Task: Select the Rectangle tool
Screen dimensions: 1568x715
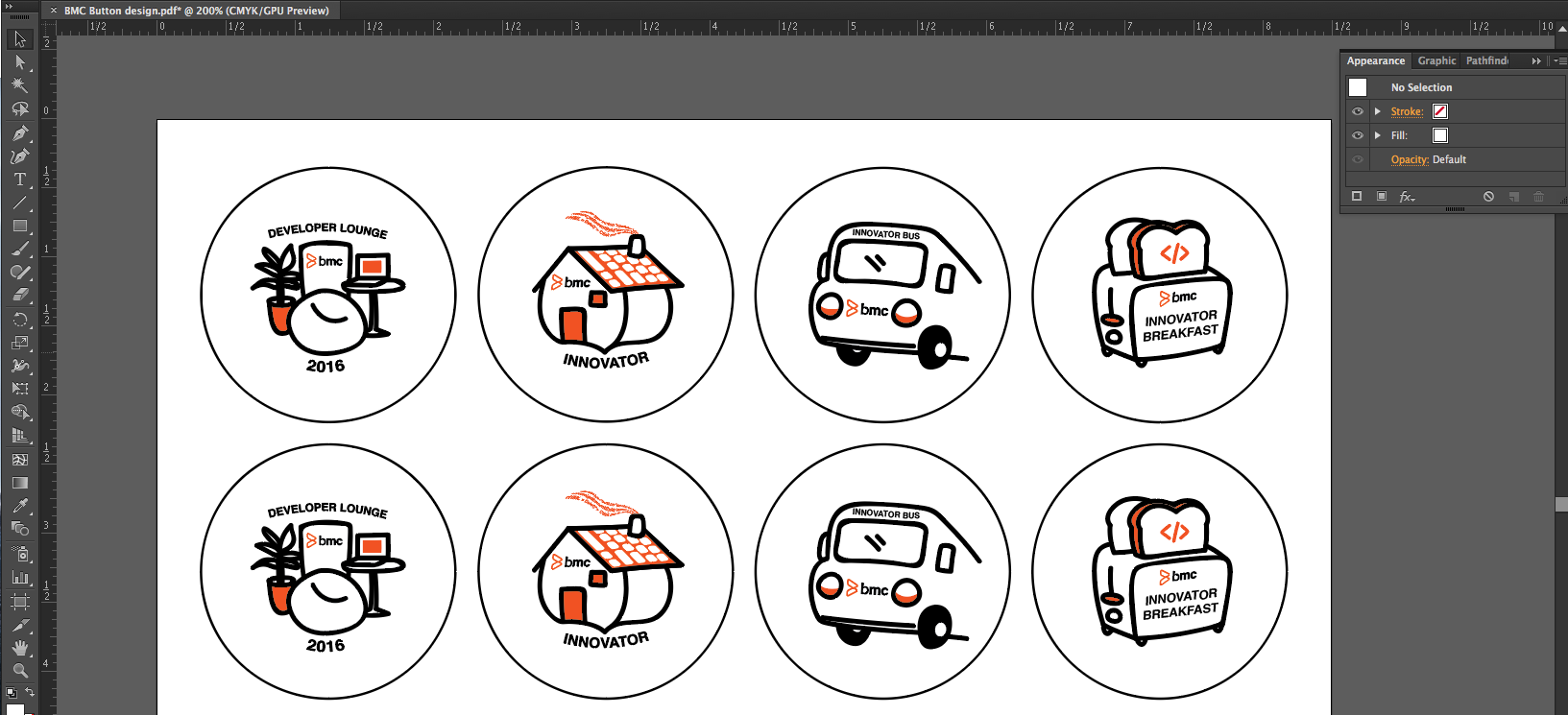Action: [x=19, y=226]
